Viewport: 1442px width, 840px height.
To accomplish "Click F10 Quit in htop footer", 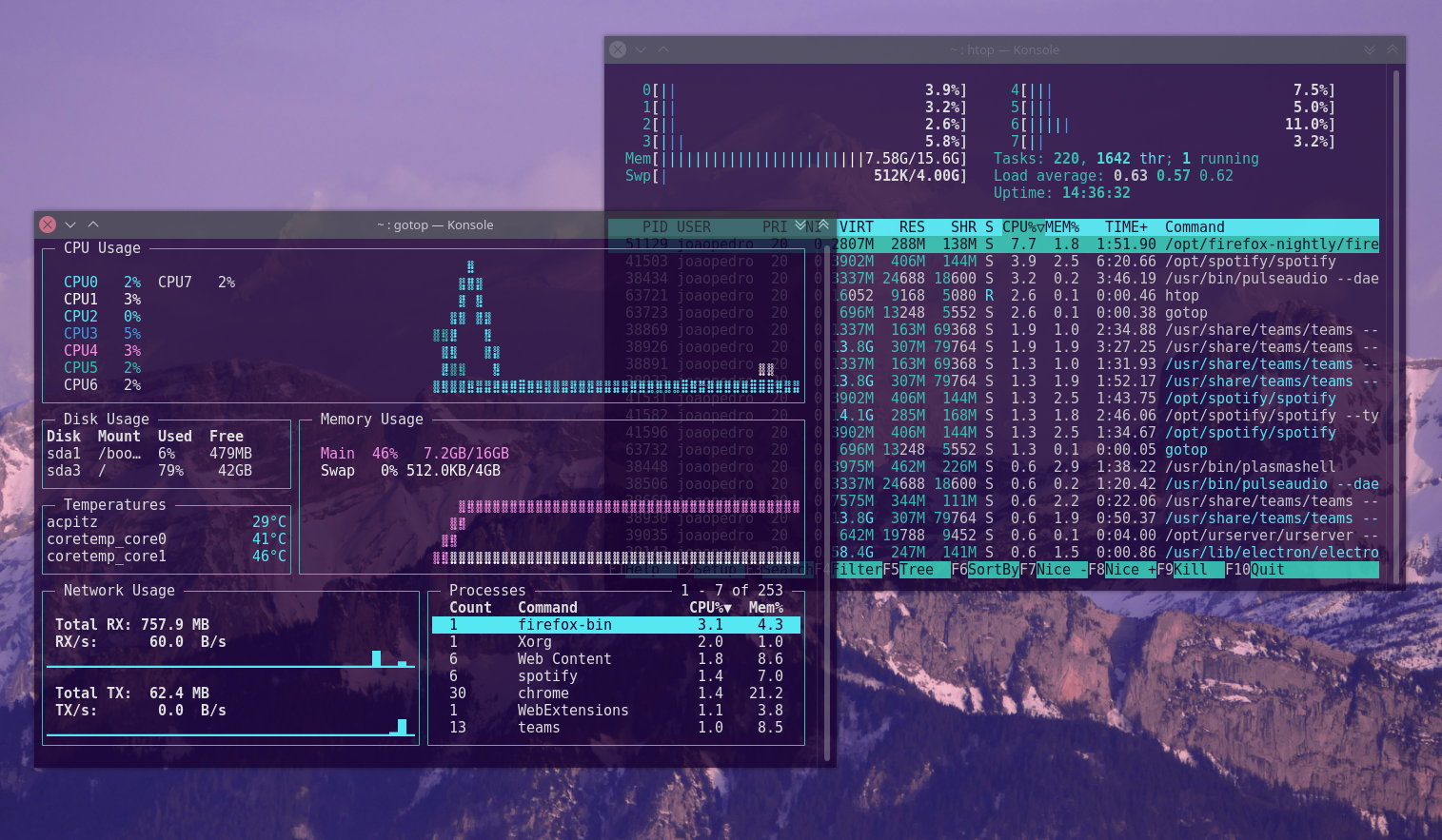I will [1254, 570].
